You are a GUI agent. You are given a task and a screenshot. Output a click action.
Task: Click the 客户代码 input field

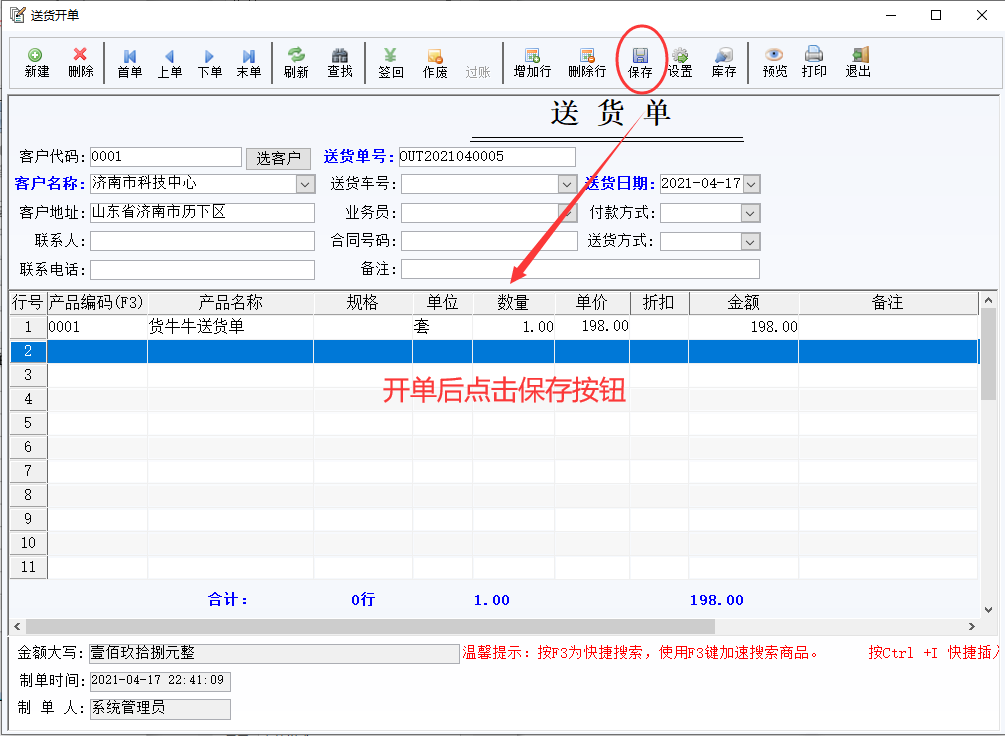(x=166, y=157)
